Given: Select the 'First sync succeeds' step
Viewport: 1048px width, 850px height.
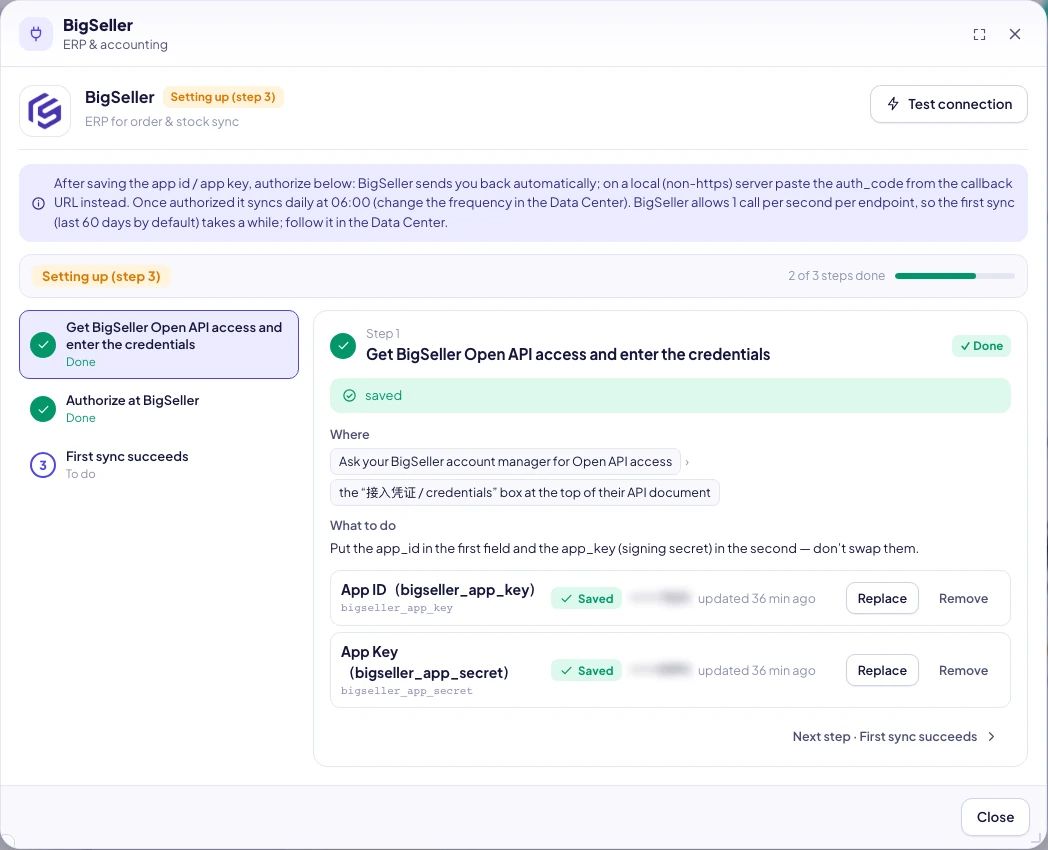Looking at the screenshot, I should point(159,464).
